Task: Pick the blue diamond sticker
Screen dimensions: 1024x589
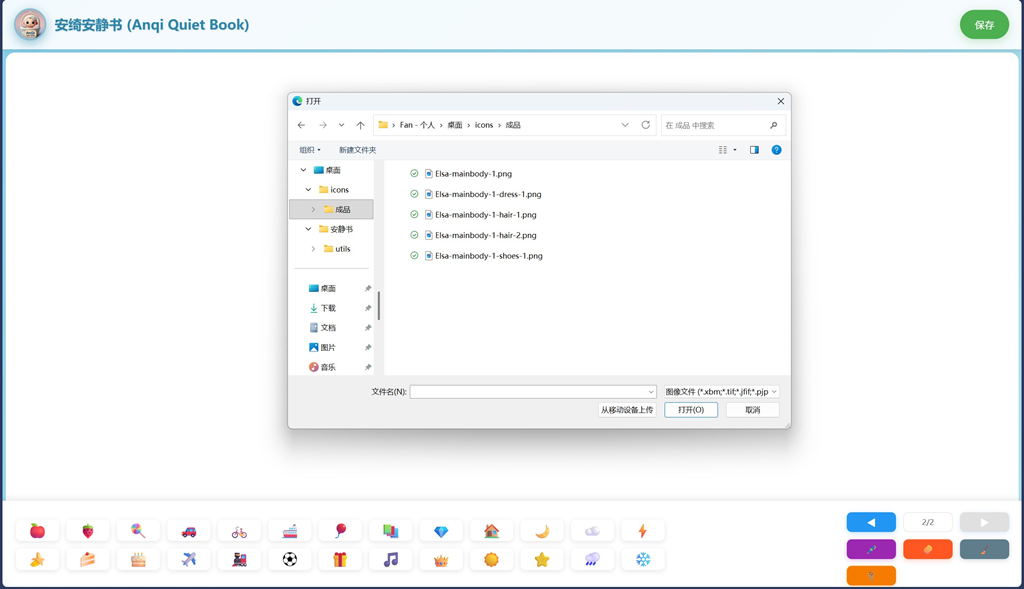Action: pos(441,531)
